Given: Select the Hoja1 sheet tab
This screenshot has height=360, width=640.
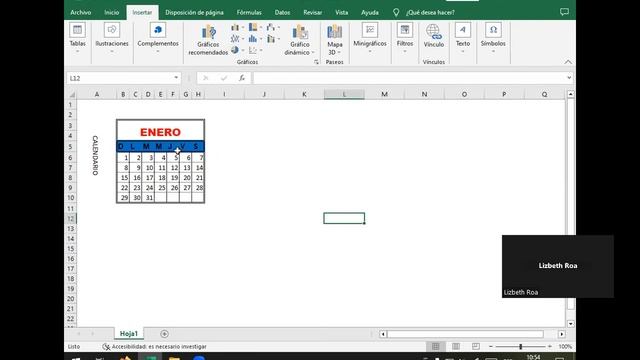Looking at the screenshot, I should [129, 334].
